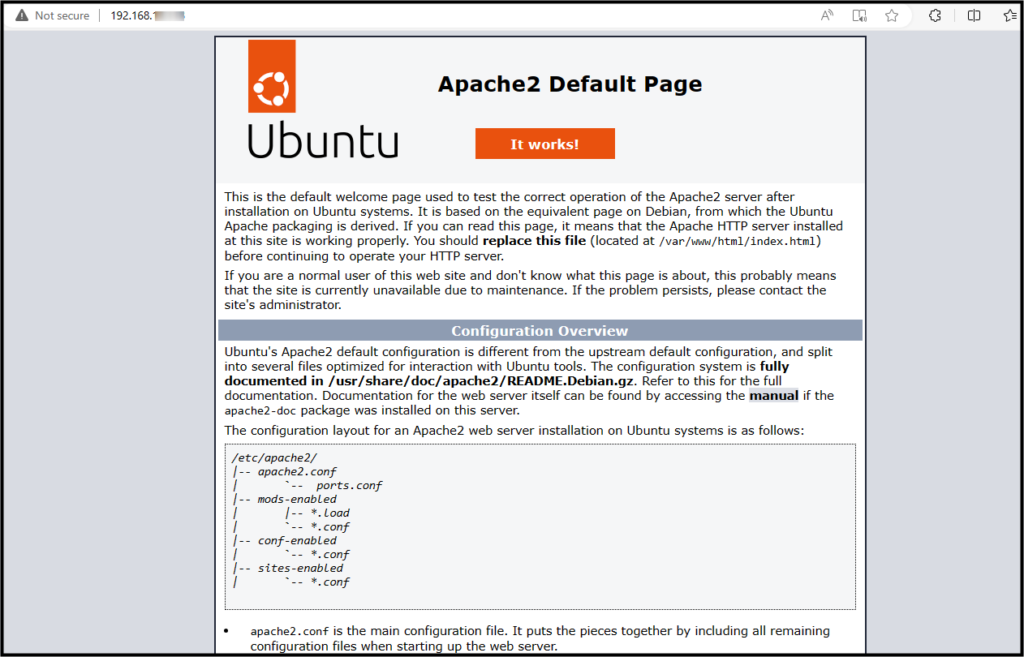Click the Apache2 Default Page heading
This screenshot has height=657, width=1024.
pos(568,84)
